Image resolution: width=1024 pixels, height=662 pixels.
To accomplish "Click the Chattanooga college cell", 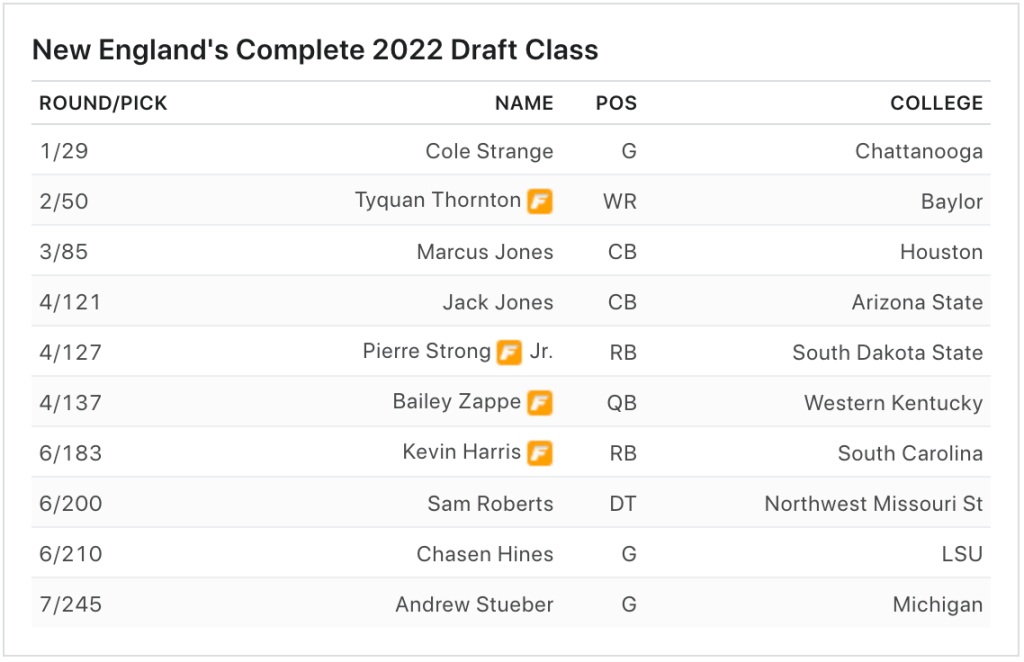I will point(918,151).
